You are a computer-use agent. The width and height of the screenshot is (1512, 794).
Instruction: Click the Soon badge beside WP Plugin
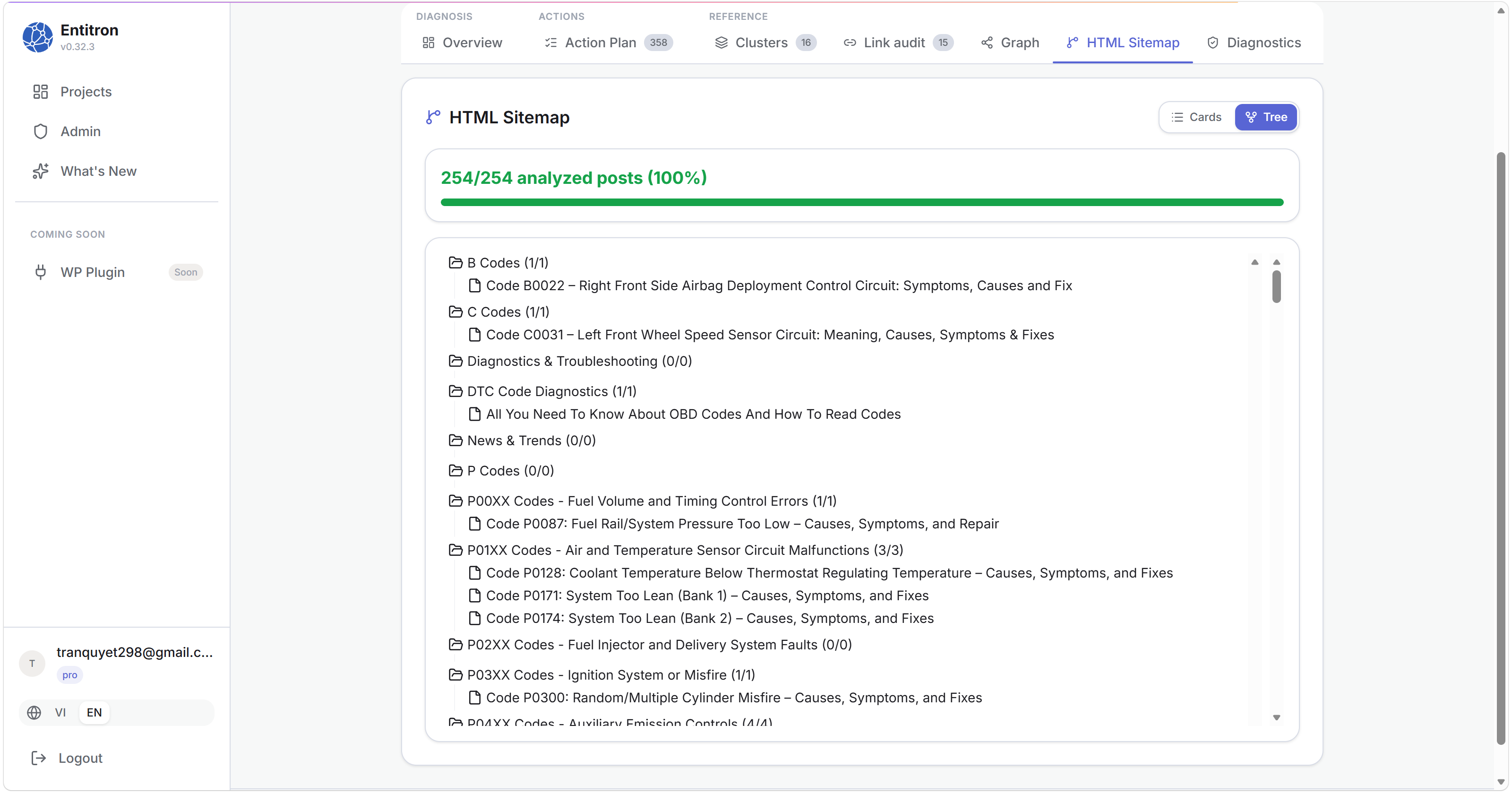tap(186, 272)
